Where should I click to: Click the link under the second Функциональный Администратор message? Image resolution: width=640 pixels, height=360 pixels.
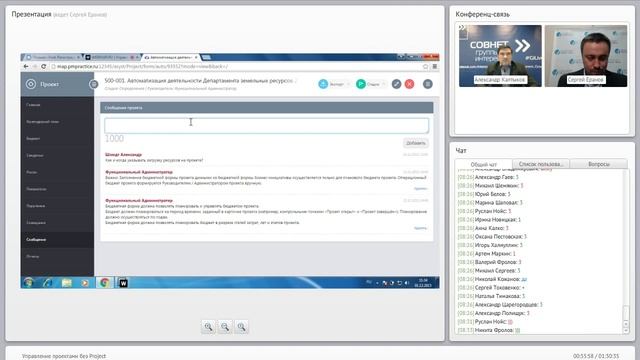tap(420, 228)
